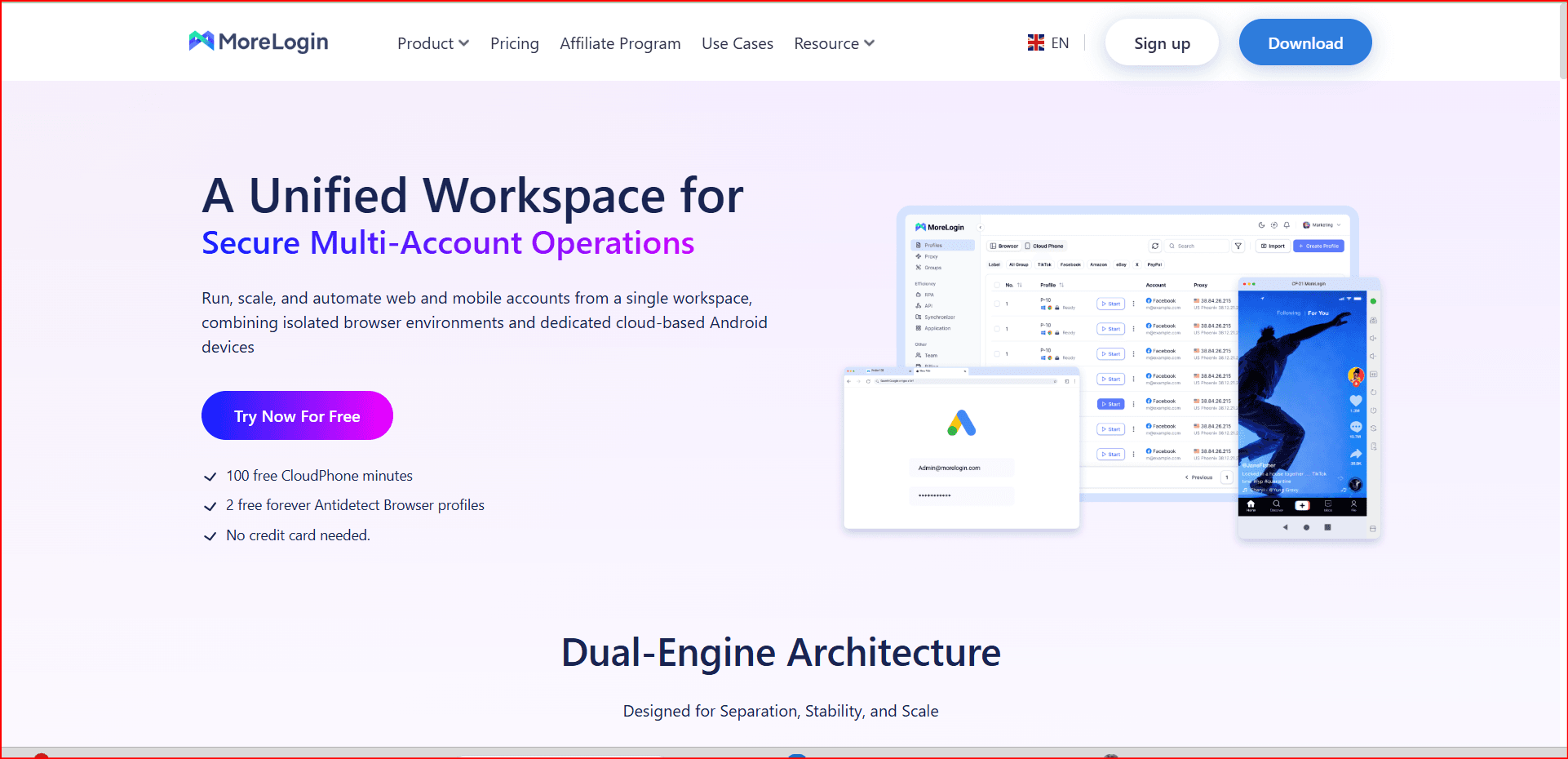Tick the select-all checkbox in the table header
Image resolution: width=1568 pixels, height=759 pixels.
click(997, 285)
